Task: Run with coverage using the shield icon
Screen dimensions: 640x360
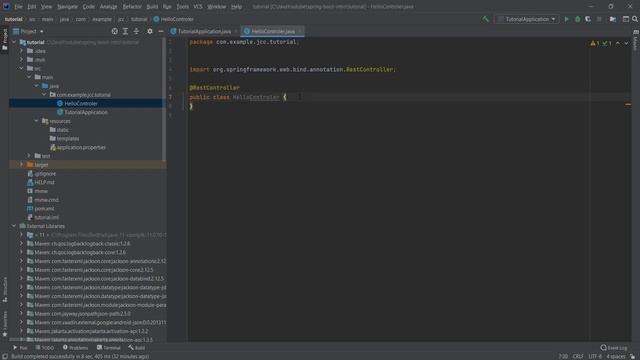Action: 588,19
